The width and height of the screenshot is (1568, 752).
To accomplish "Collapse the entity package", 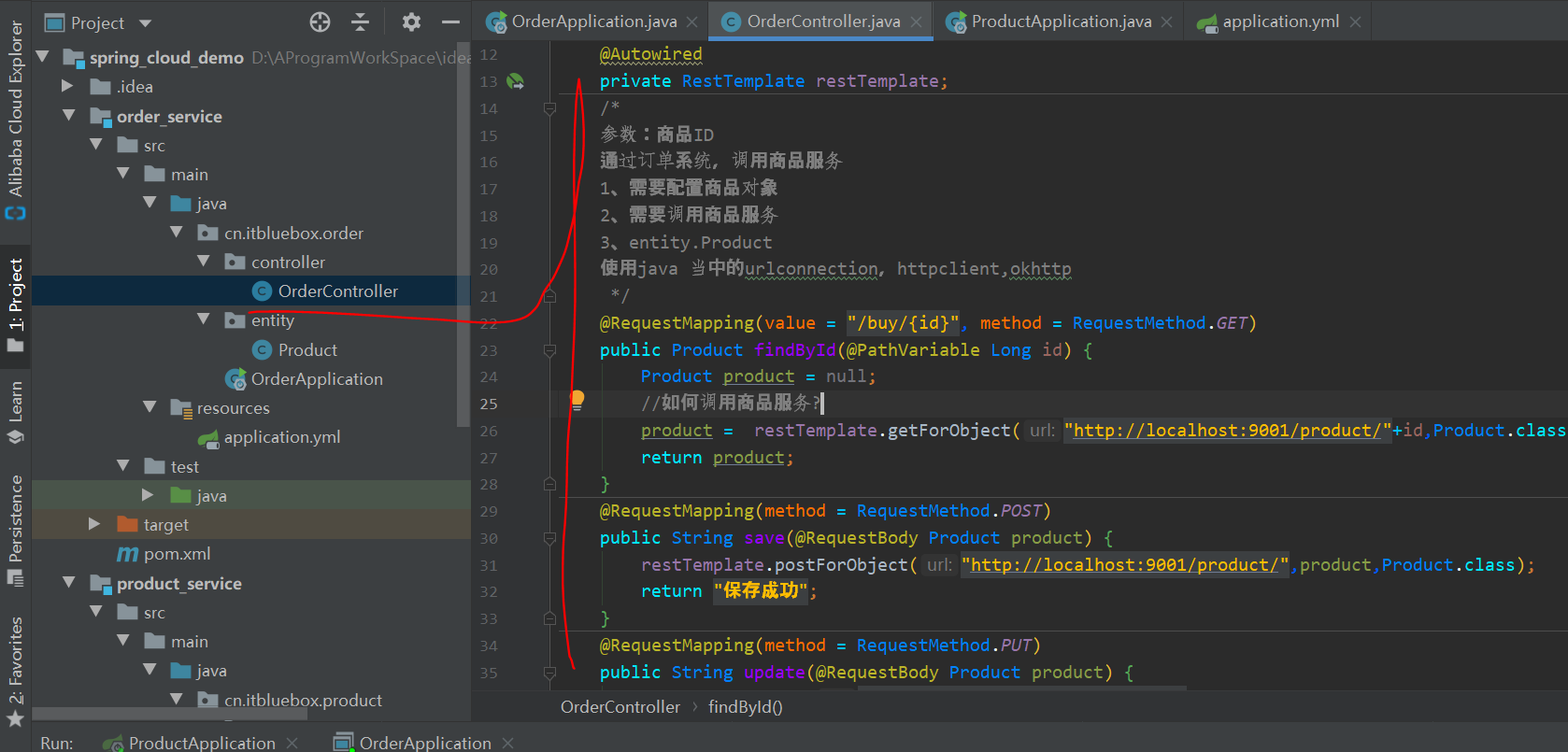I will click(x=204, y=319).
